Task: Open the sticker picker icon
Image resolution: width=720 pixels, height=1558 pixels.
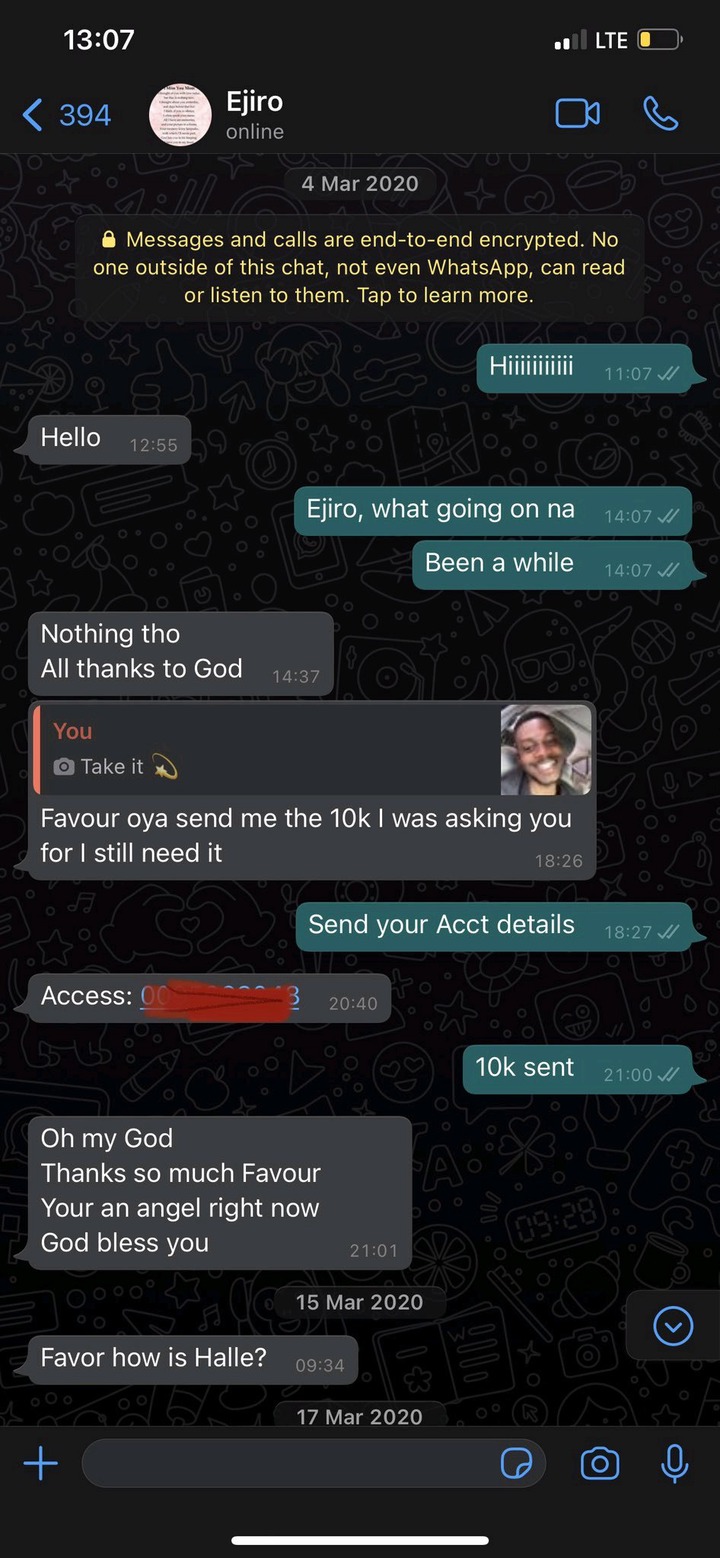Action: pos(516,1465)
